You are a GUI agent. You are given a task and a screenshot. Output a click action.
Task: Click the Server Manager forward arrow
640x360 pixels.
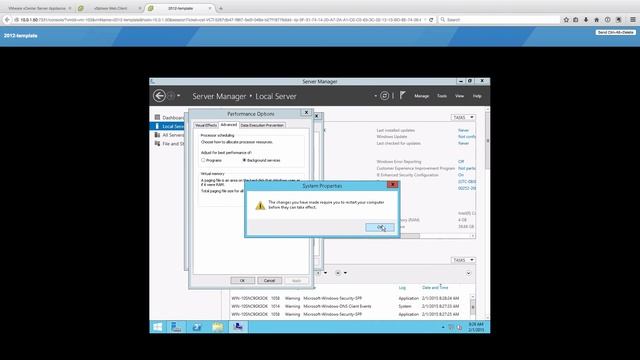[171, 96]
